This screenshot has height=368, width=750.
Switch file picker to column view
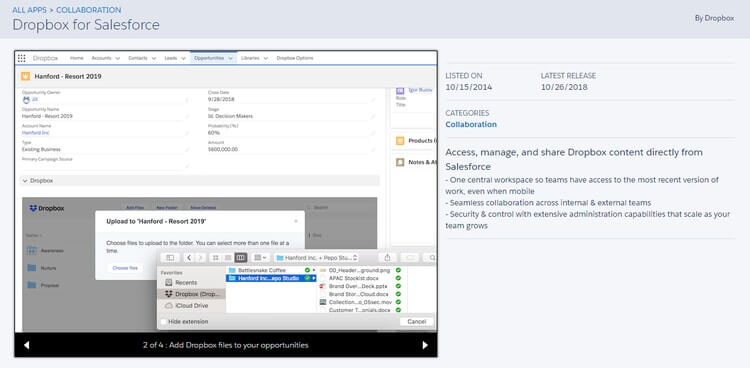click(x=241, y=258)
